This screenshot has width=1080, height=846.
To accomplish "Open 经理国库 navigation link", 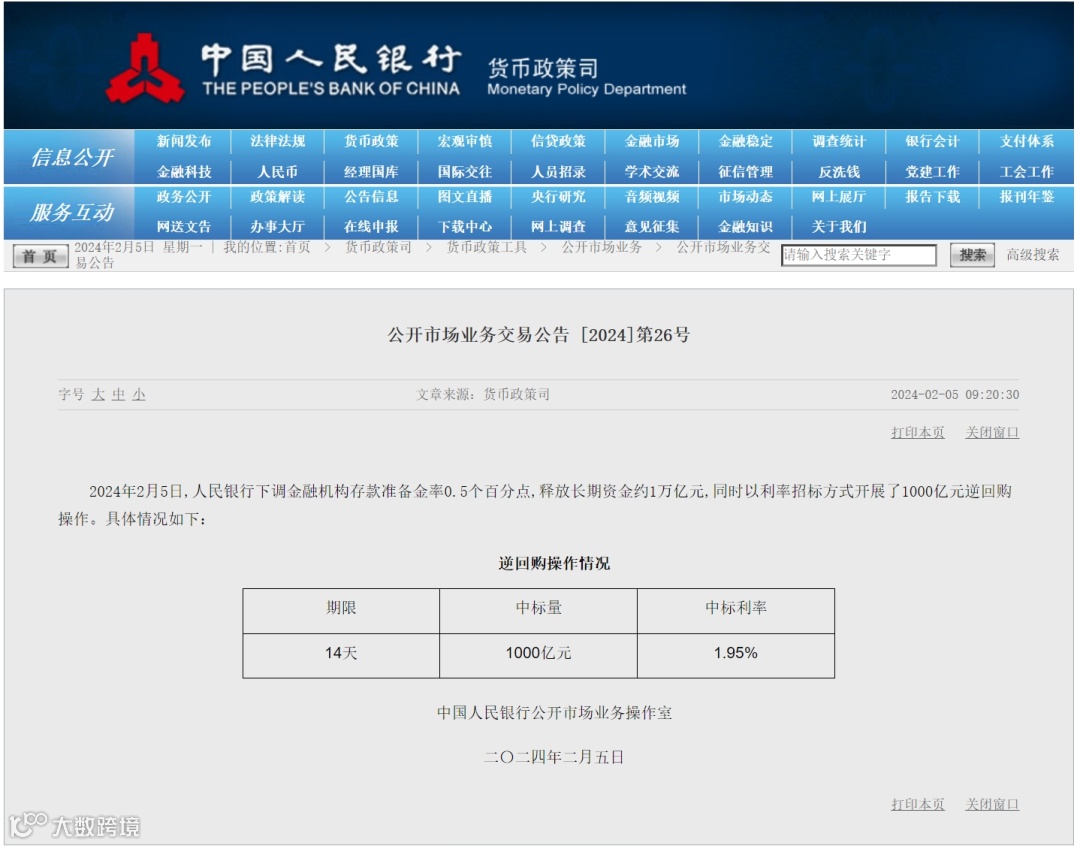I will pyautogui.click(x=371, y=172).
